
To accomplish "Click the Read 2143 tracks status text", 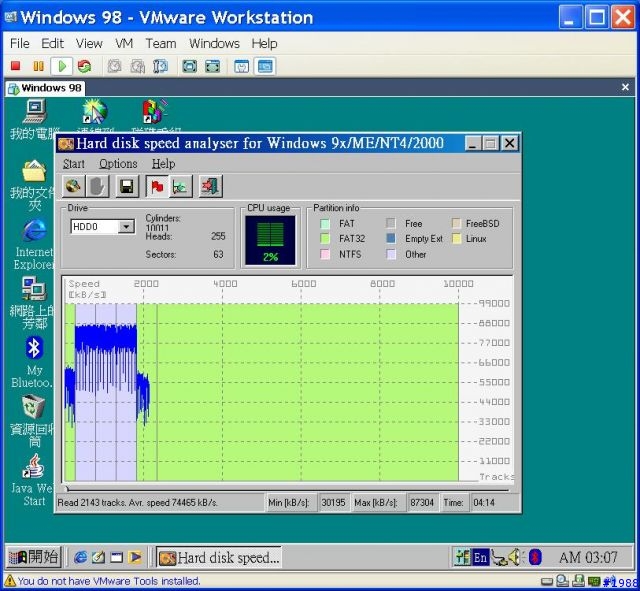I will (138, 502).
